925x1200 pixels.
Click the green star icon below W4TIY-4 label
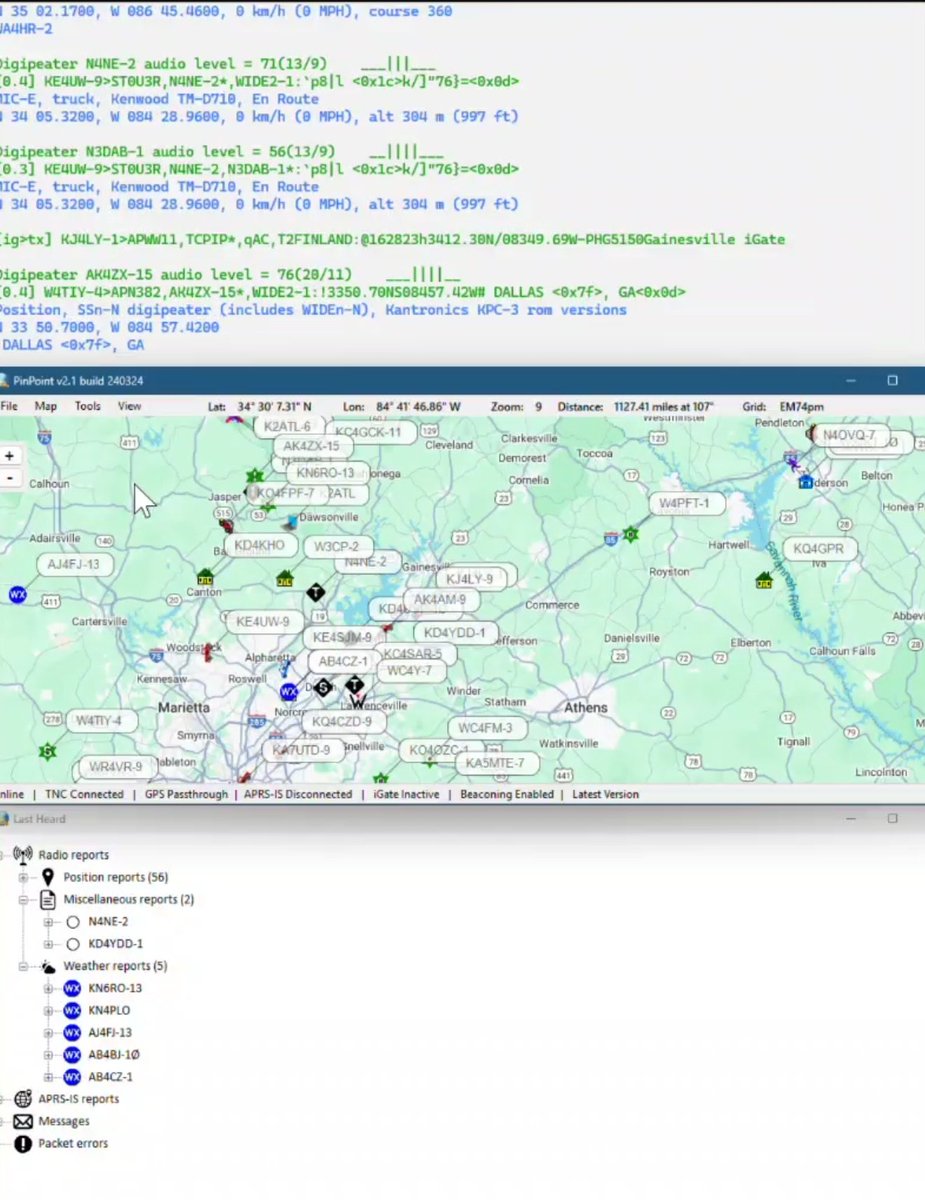point(46,751)
